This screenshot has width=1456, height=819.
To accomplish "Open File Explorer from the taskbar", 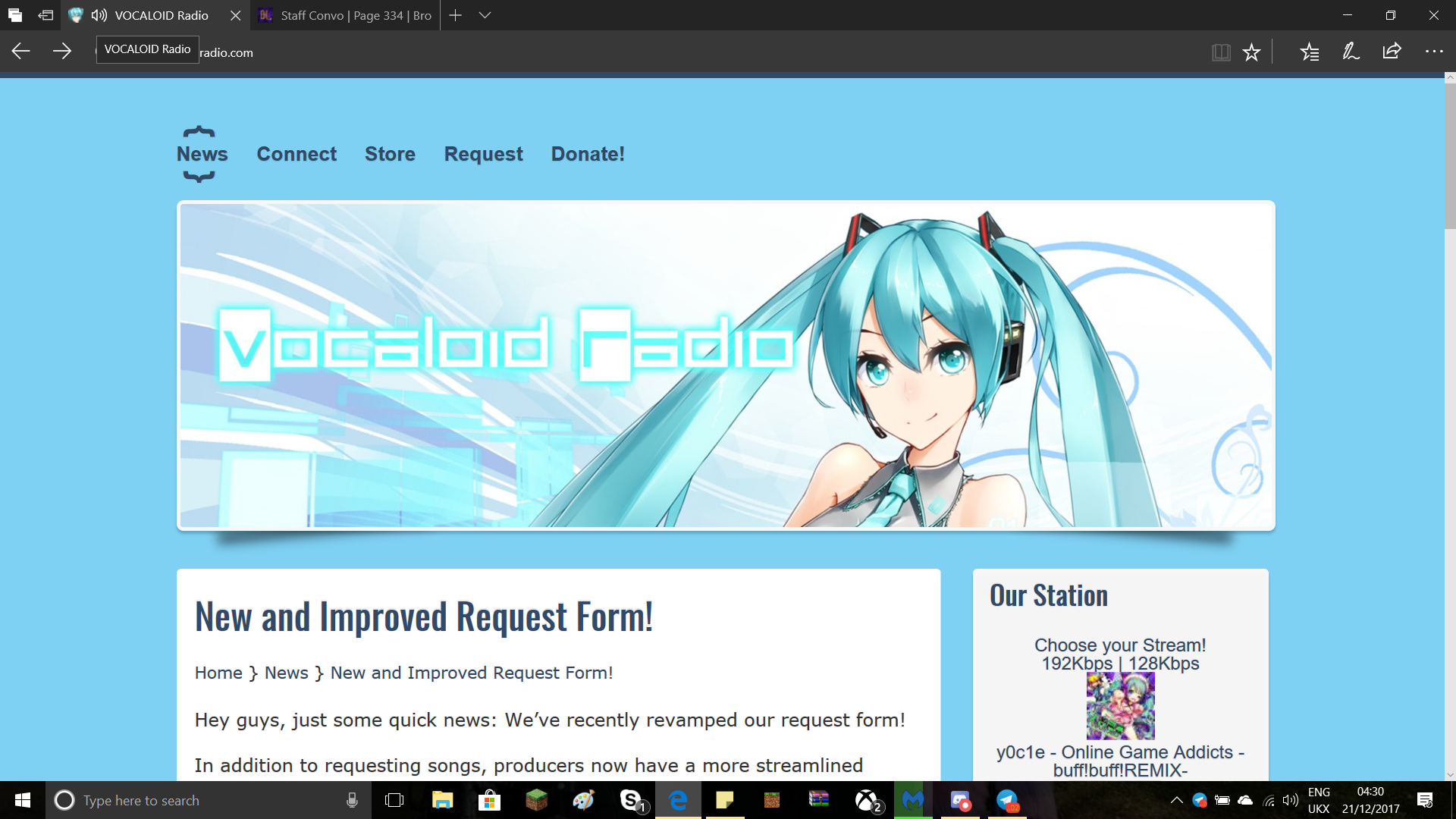I will (442, 800).
